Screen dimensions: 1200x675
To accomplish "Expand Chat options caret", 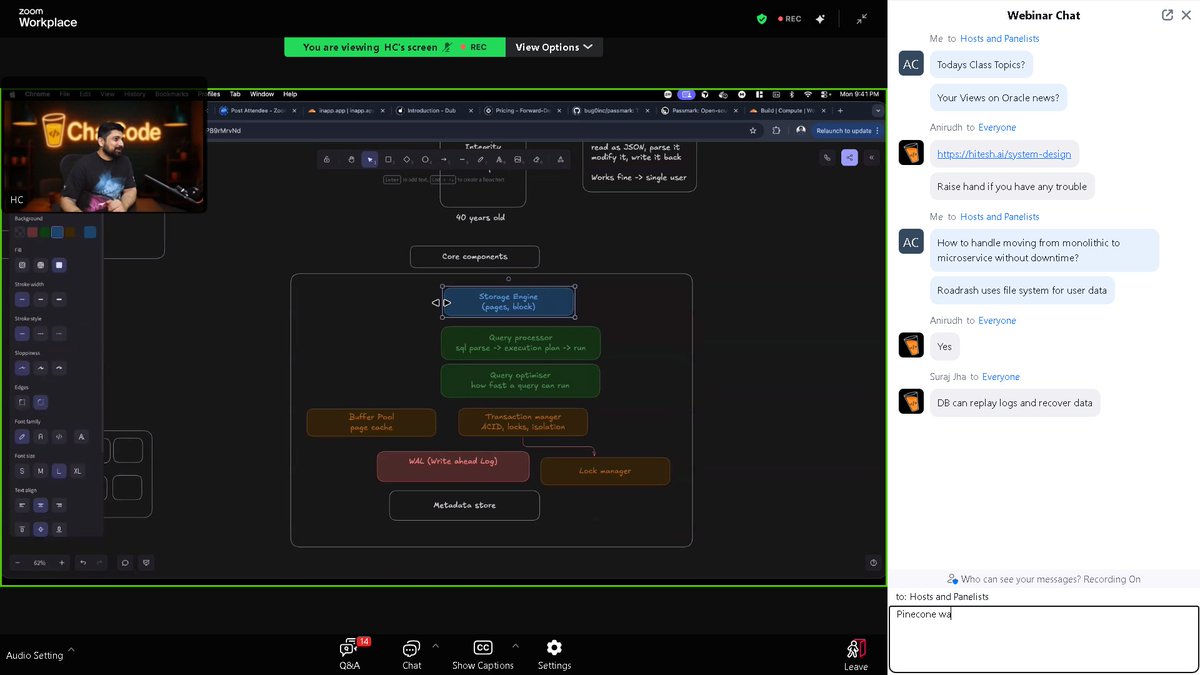I will tap(436, 646).
